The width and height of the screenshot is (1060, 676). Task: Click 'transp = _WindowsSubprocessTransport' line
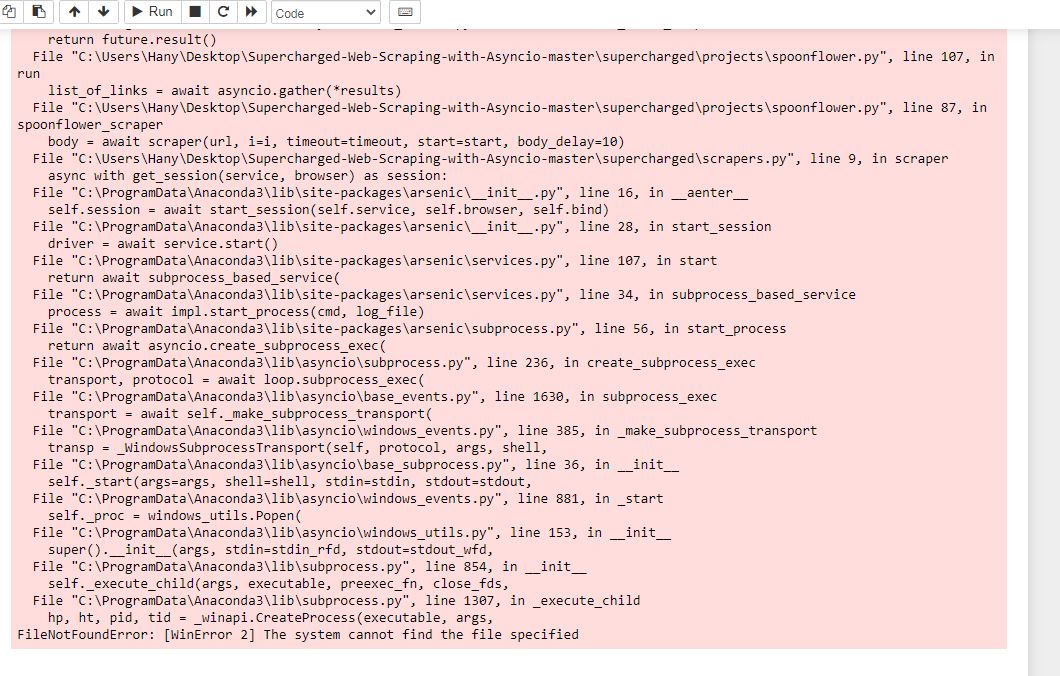(x=297, y=448)
